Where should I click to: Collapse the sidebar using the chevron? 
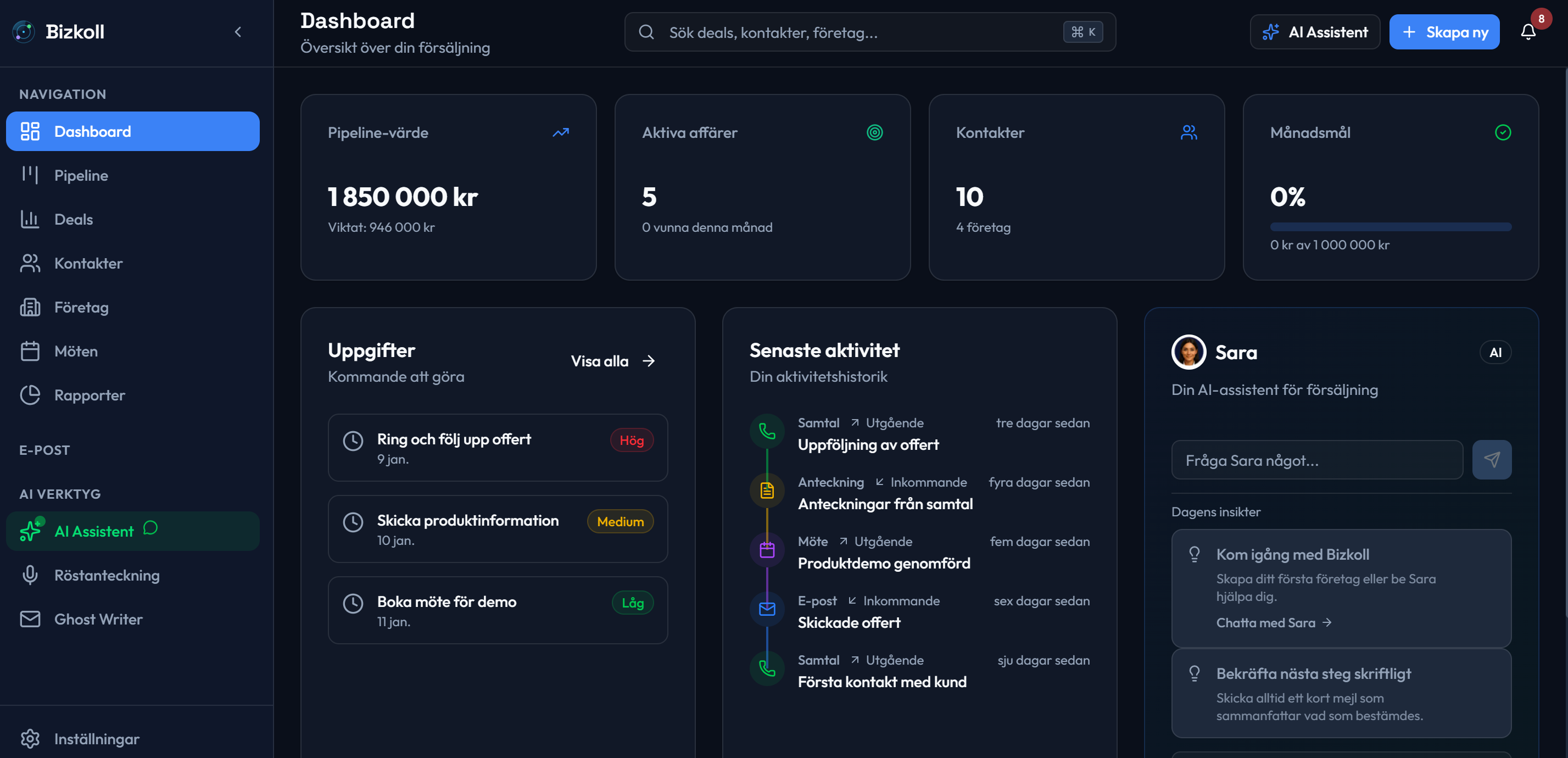[x=238, y=32]
